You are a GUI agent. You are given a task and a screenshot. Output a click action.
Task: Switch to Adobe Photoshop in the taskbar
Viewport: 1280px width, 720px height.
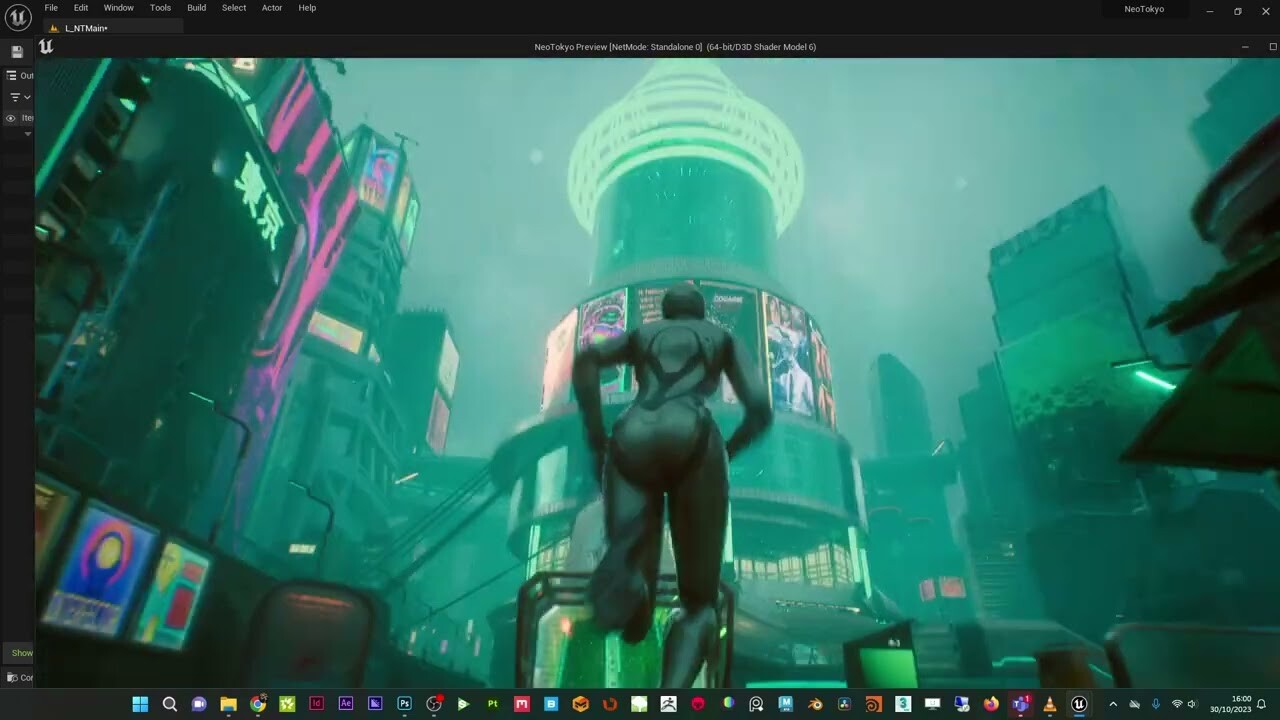[x=404, y=704]
